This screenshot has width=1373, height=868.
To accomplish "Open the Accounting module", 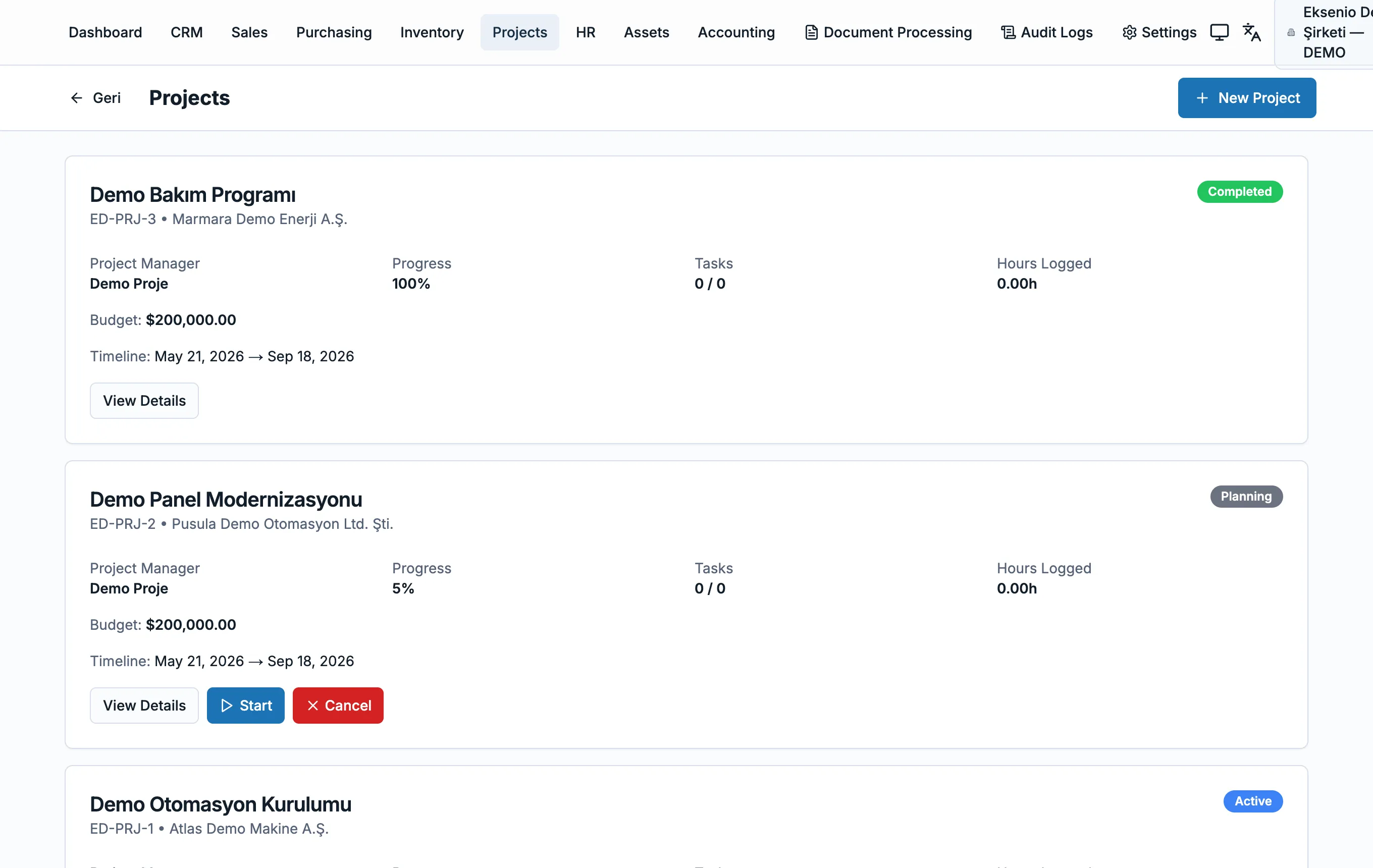I will pos(736,32).
